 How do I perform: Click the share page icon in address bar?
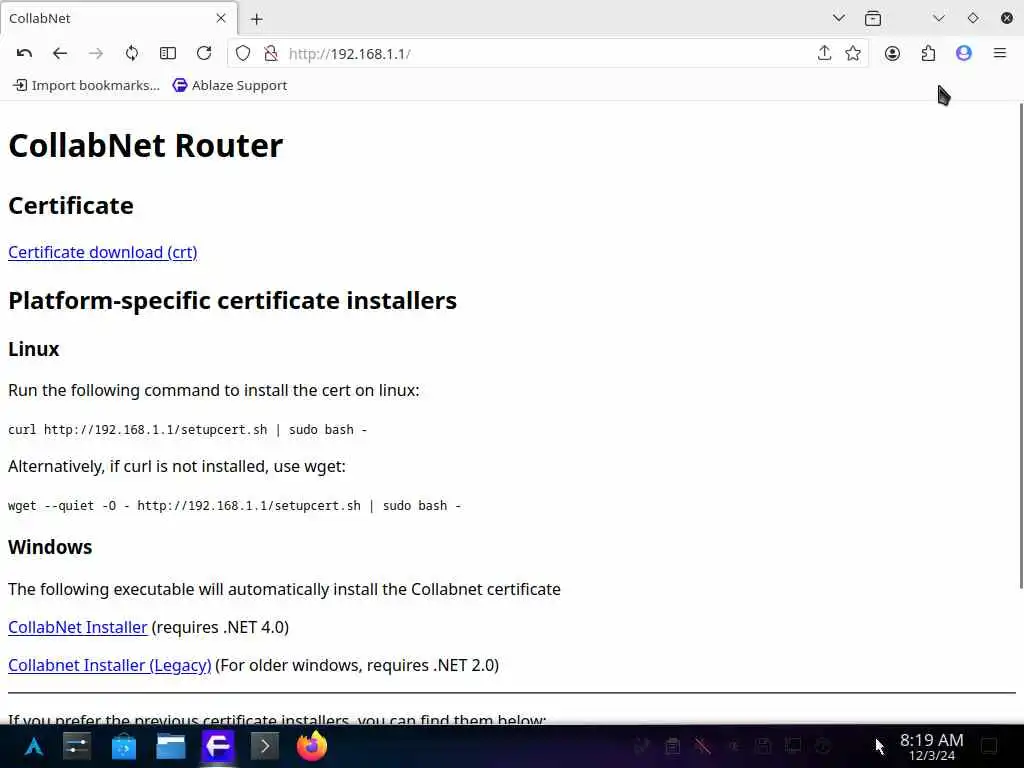click(x=824, y=54)
